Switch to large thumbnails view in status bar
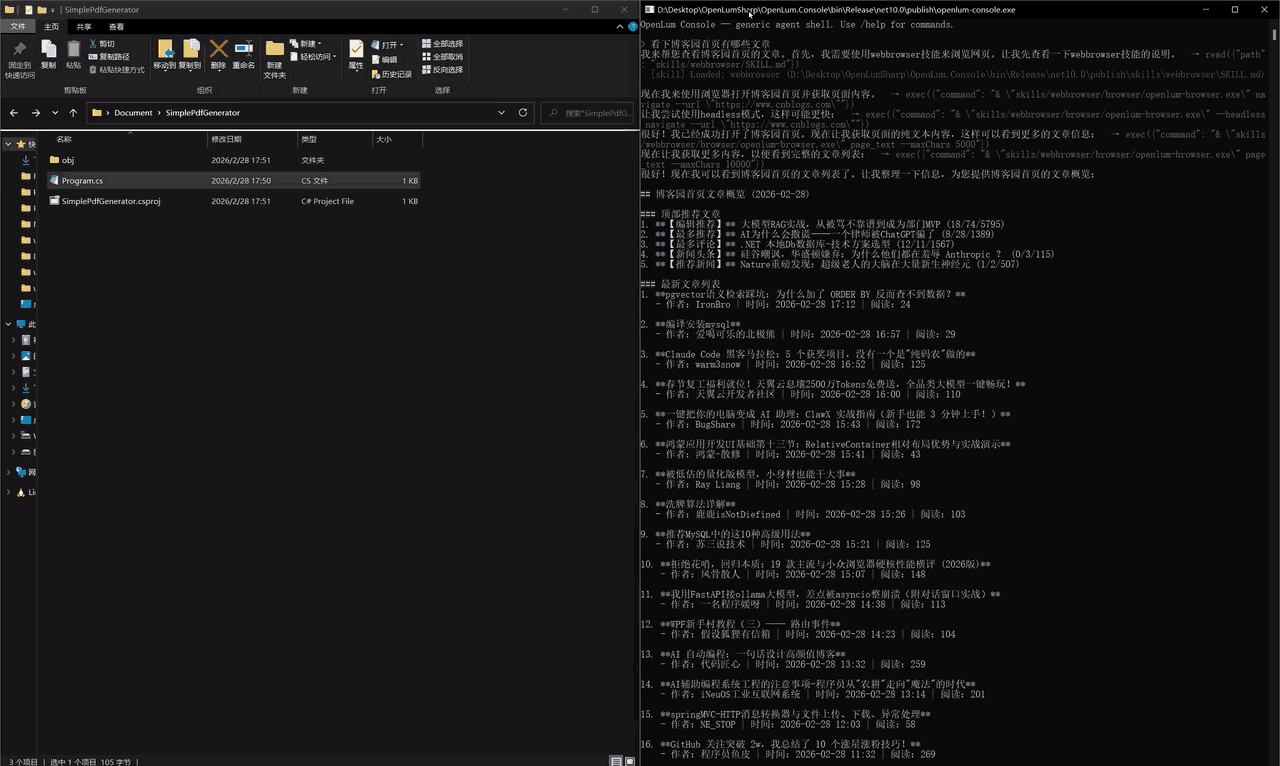The height and width of the screenshot is (766, 1280). (x=628, y=761)
